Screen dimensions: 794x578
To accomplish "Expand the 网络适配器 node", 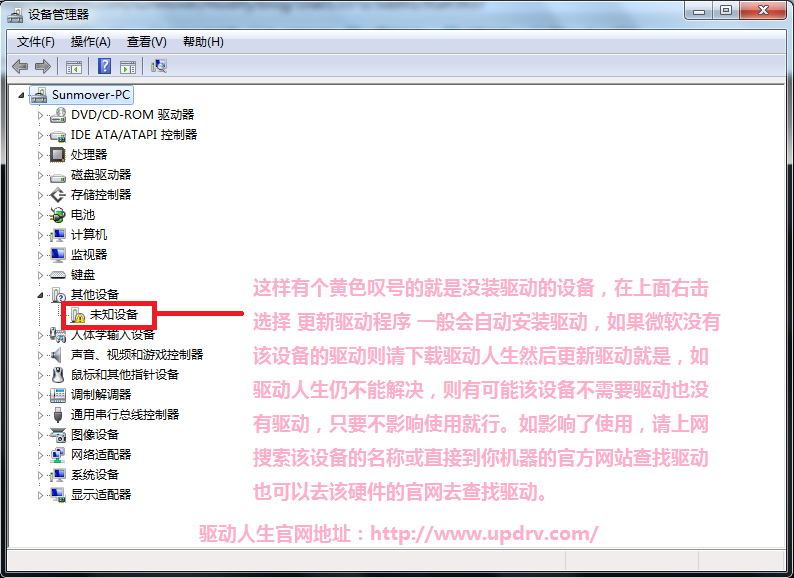I will (41, 455).
